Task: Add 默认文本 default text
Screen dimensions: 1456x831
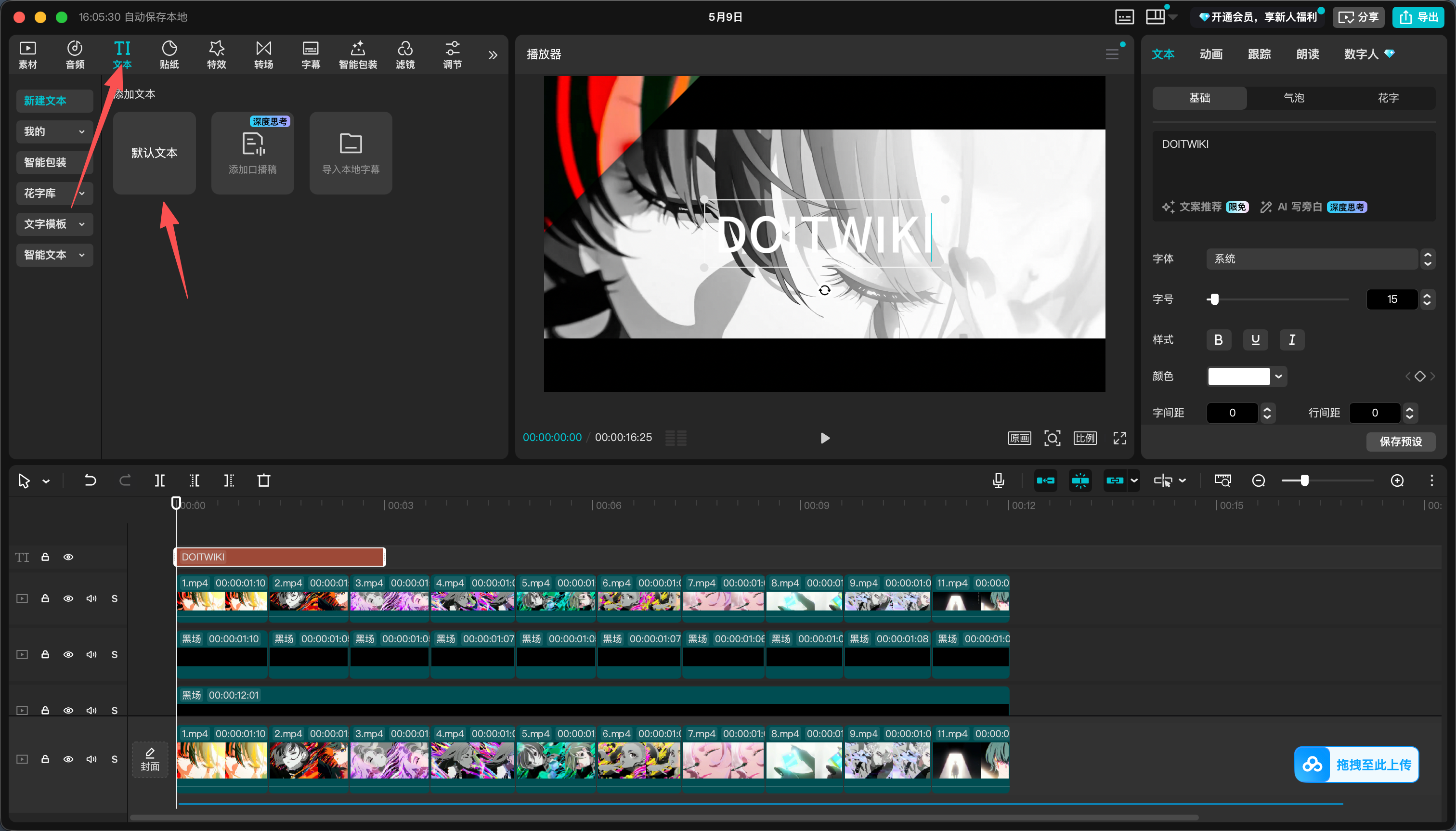Action: pyautogui.click(x=154, y=153)
